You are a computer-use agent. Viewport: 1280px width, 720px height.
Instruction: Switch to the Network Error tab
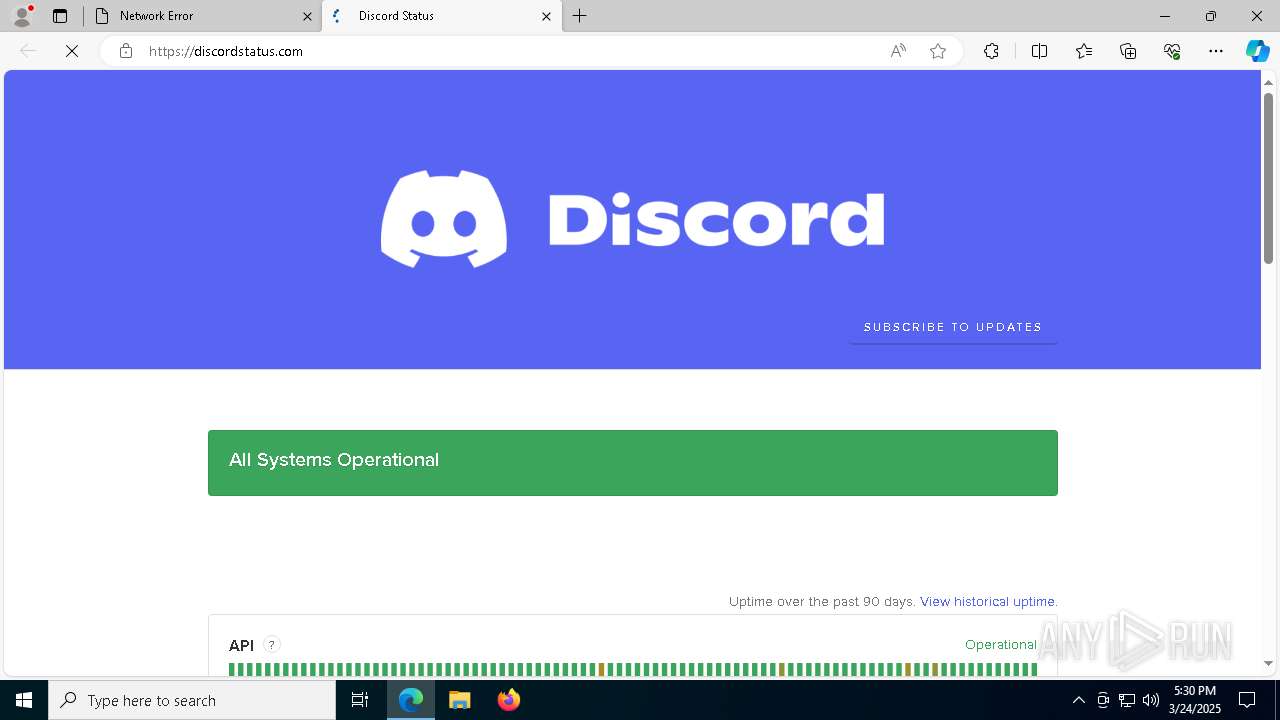[x=202, y=16]
